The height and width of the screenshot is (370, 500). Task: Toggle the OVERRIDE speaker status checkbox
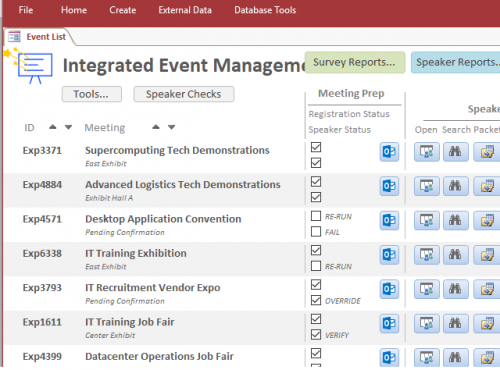point(316,300)
